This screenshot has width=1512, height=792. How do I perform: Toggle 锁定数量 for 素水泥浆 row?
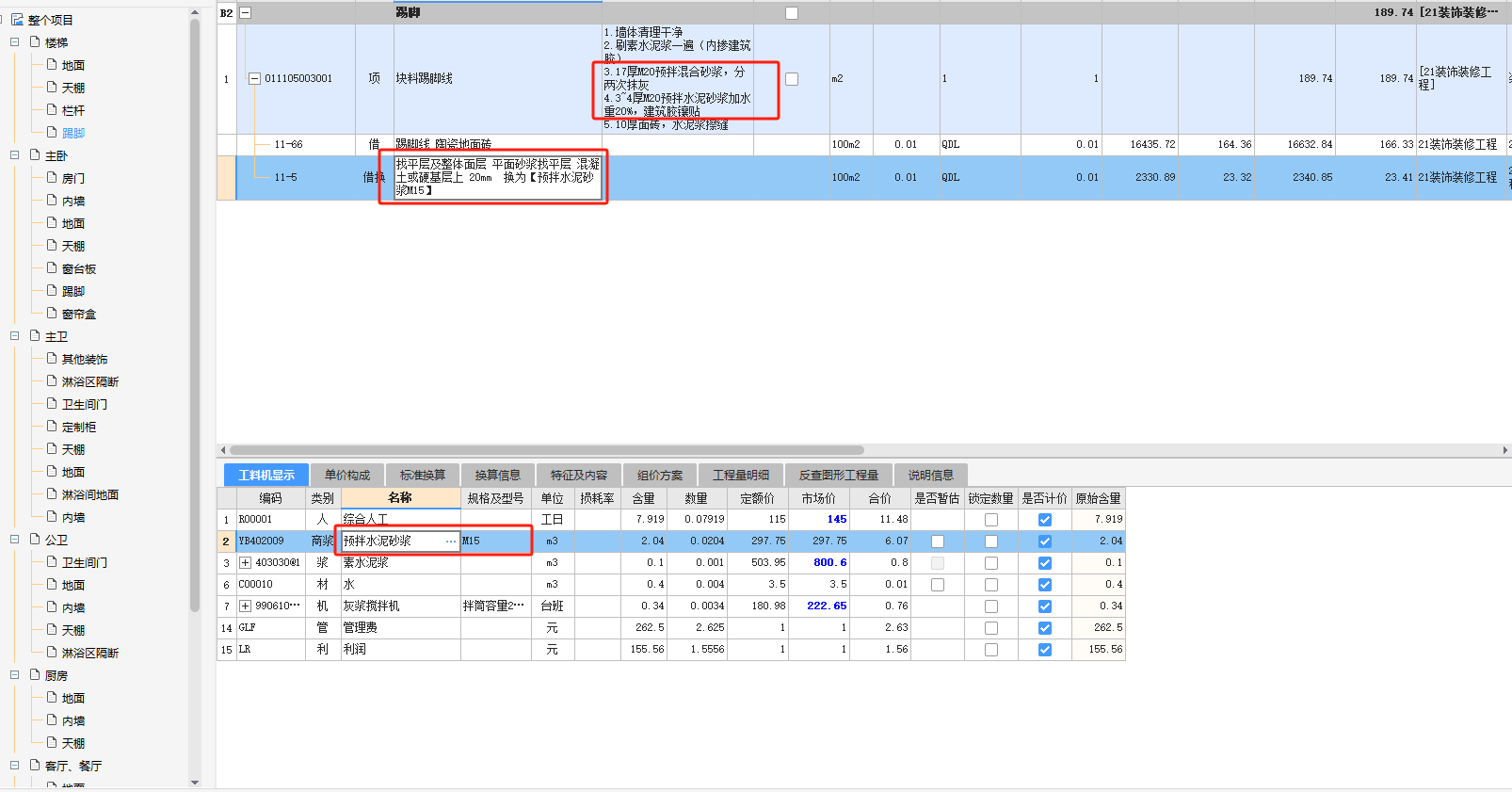[991, 563]
